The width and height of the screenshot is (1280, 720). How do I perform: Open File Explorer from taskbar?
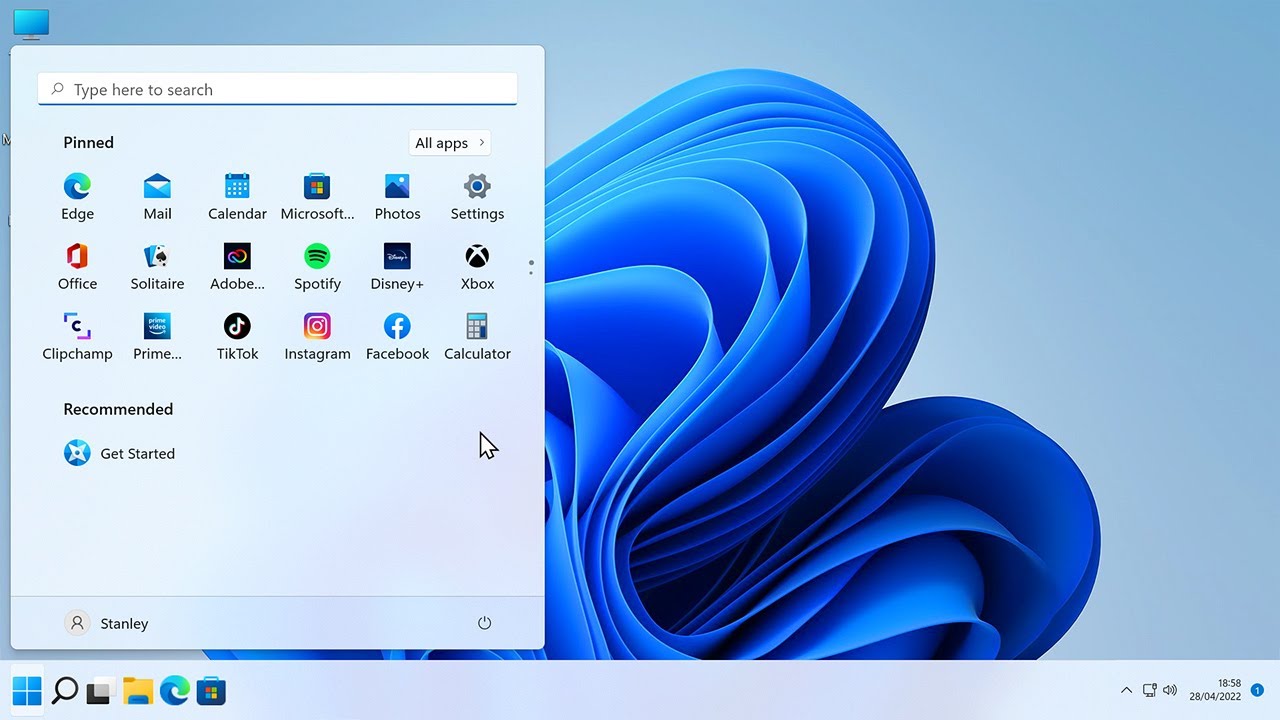[x=138, y=690]
